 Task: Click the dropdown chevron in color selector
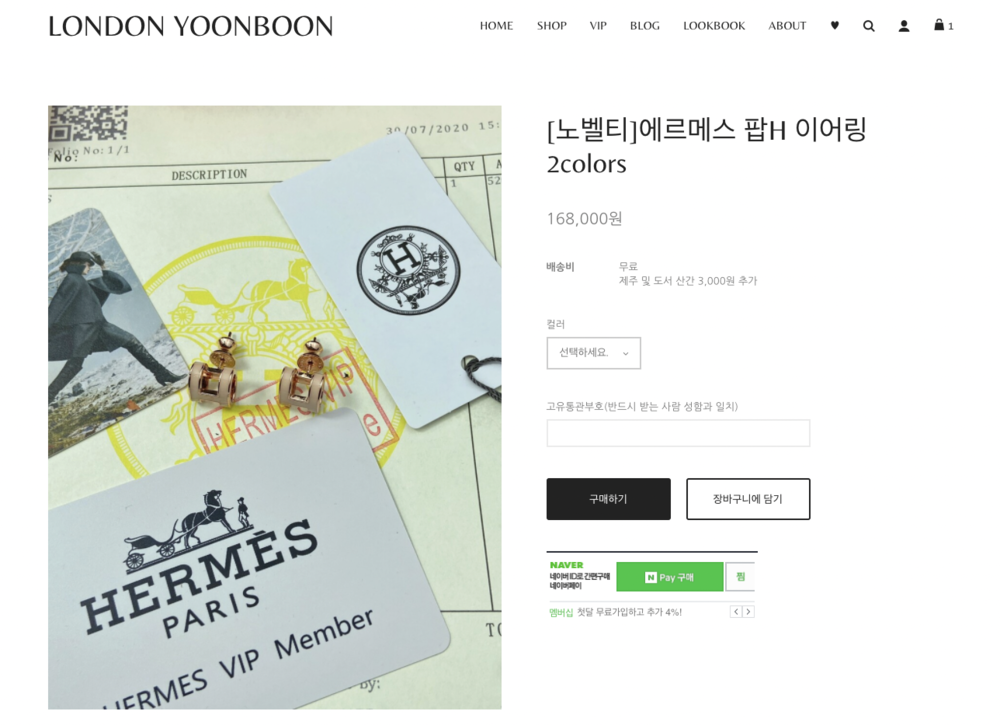(x=626, y=353)
